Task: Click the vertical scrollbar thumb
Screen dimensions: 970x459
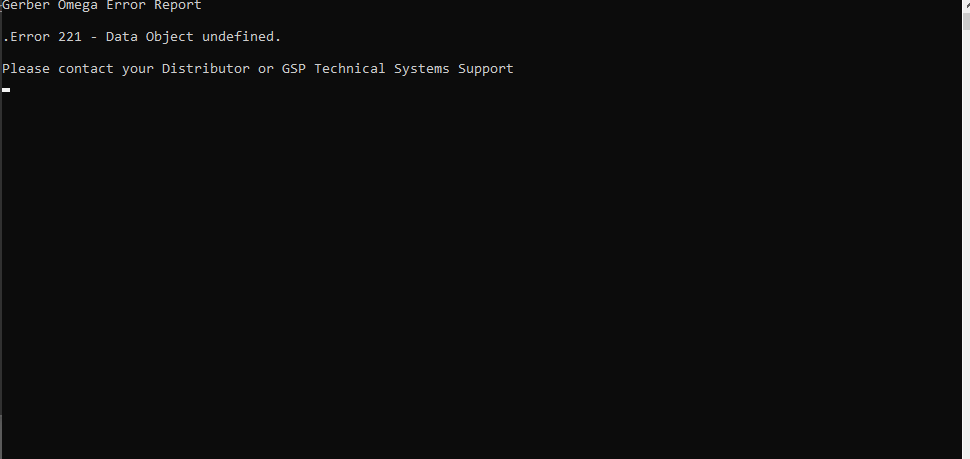Action: 966,20
